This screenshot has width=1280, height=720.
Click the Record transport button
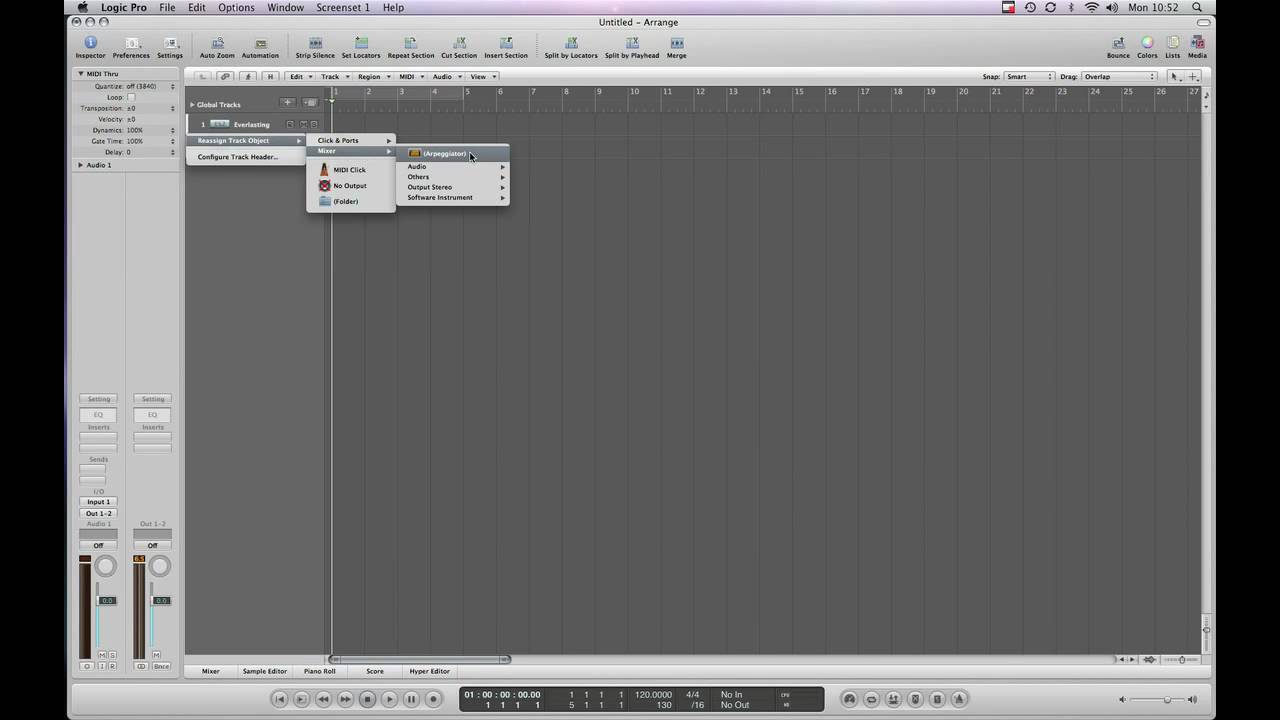[x=433, y=699]
